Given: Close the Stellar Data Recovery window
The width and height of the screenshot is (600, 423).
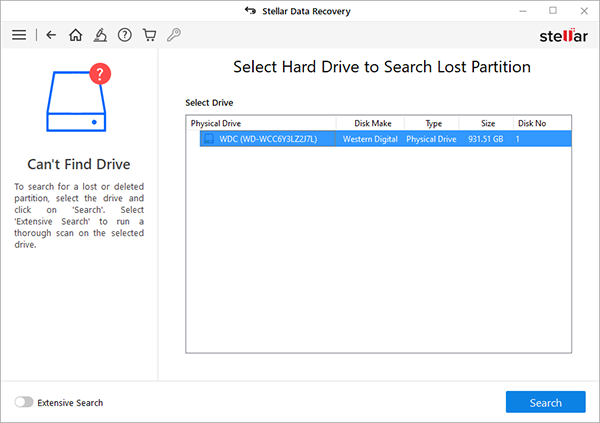Looking at the screenshot, I should [x=584, y=11].
